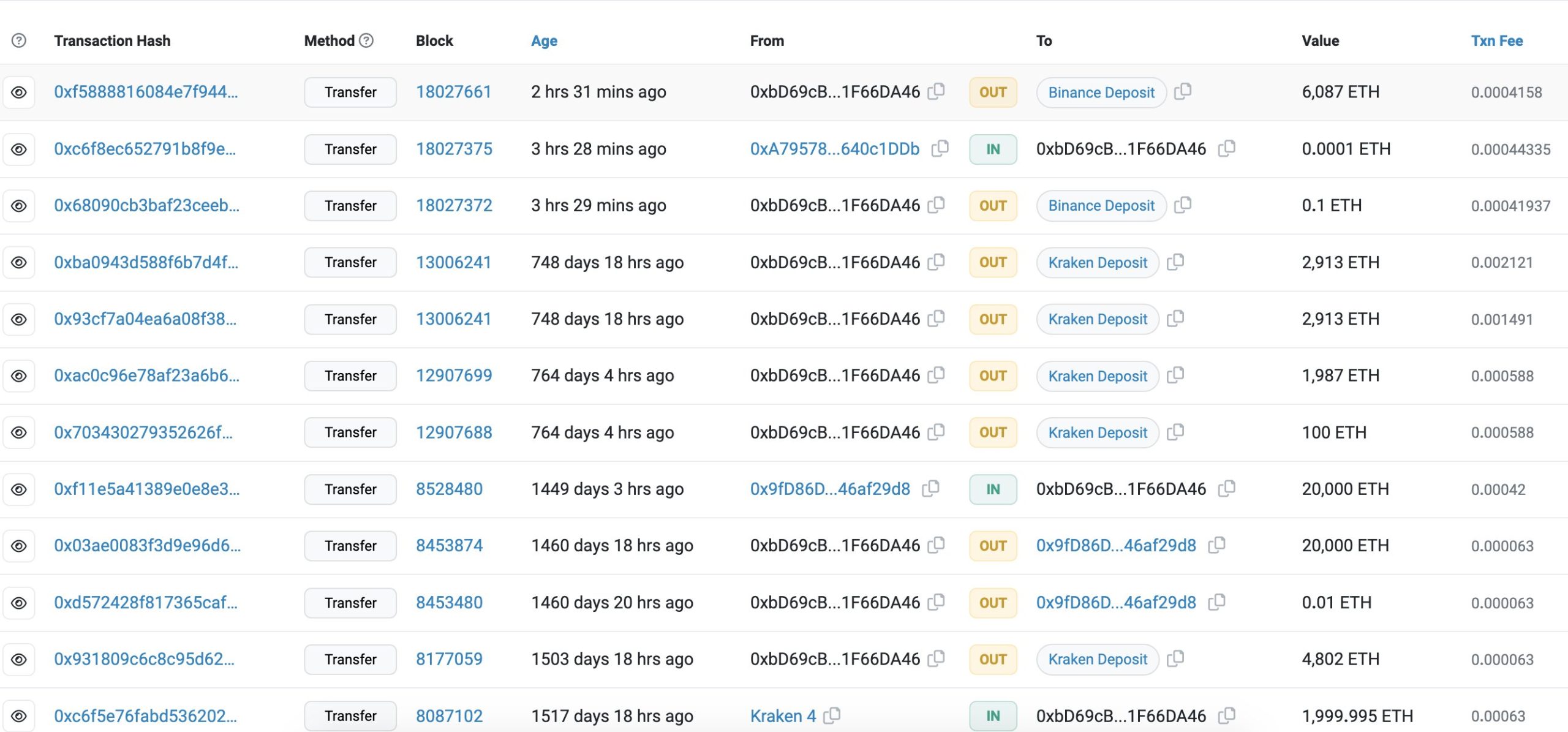The height and width of the screenshot is (732, 1568).
Task: Toggle eye preview for 0xba0943d588f6b7d4f transaction
Action: click(x=19, y=262)
